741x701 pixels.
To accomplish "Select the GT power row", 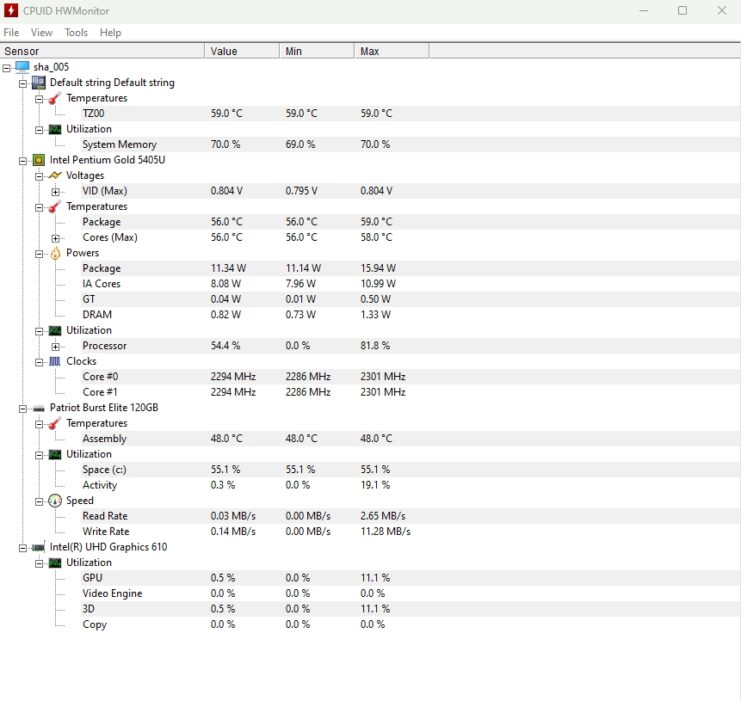I will point(411,299).
